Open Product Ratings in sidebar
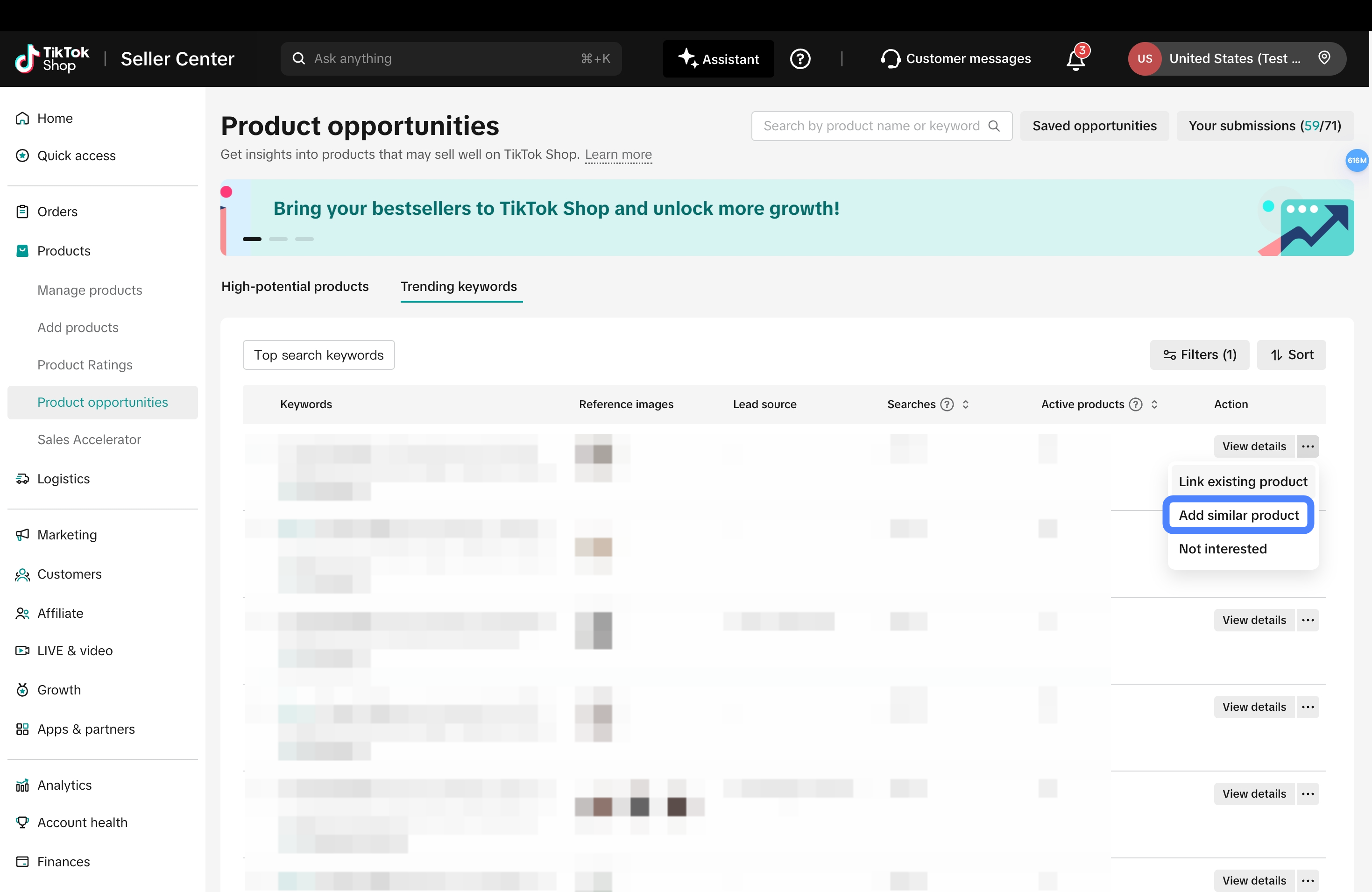This screenshot has width=1372, height=892. (x=85, y=365)
